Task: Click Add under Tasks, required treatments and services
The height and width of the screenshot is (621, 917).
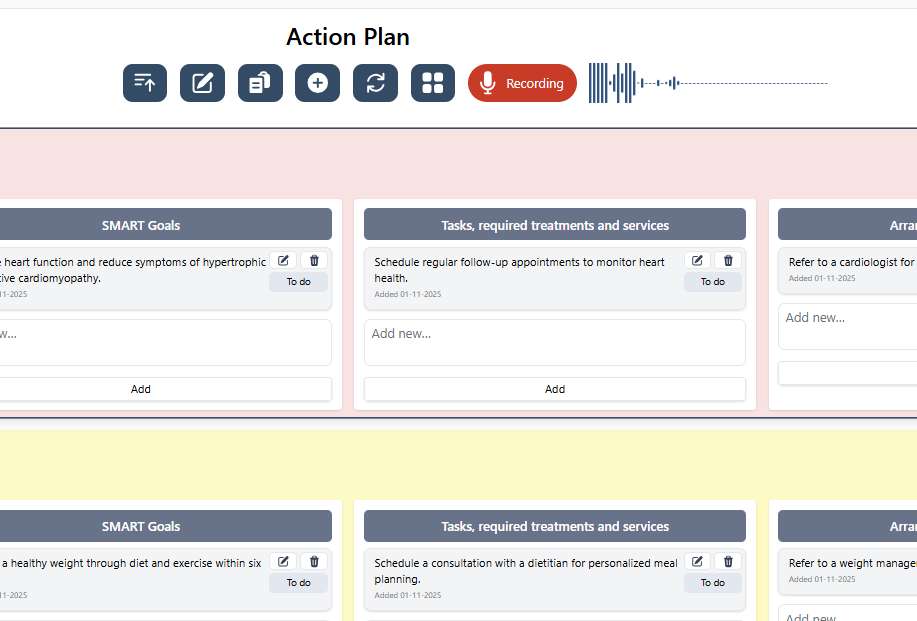Action: [554, 389]
